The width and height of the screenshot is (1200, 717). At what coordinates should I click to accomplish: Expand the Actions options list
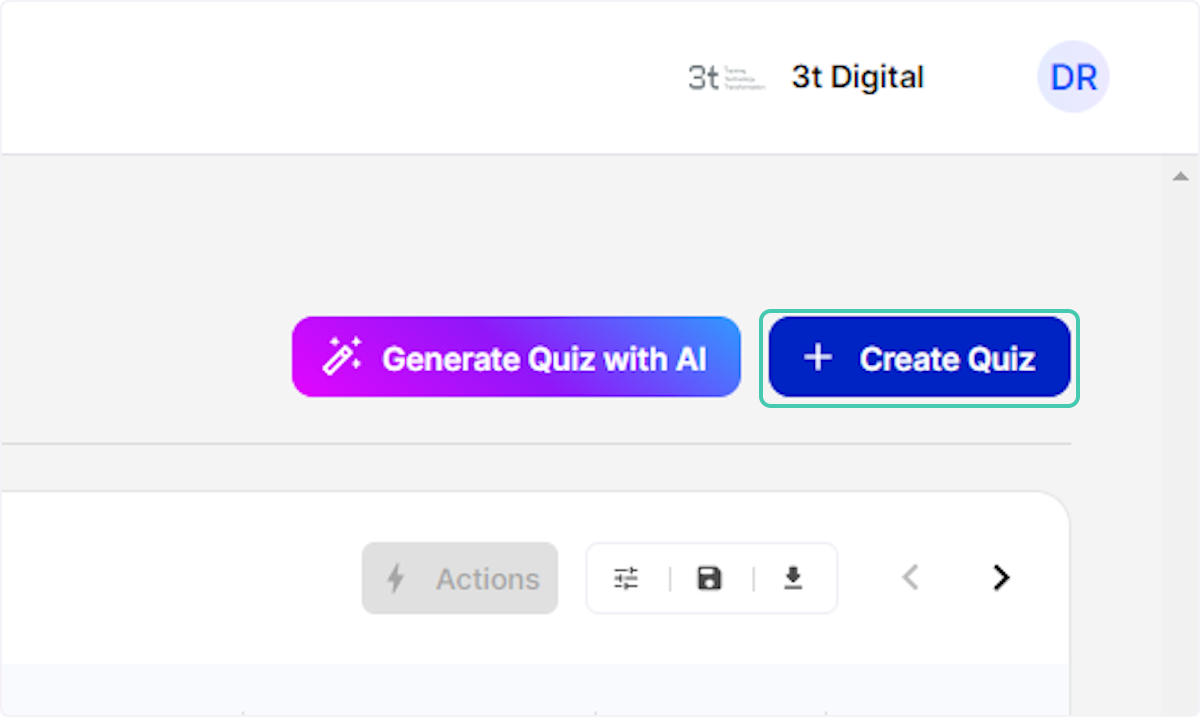(x=460, y=578)
